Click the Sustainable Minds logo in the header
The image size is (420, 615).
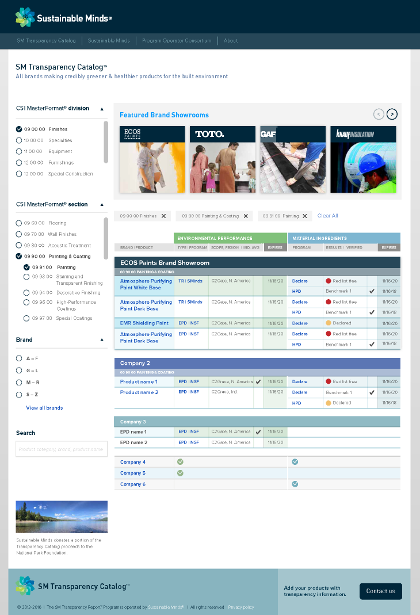64,18
